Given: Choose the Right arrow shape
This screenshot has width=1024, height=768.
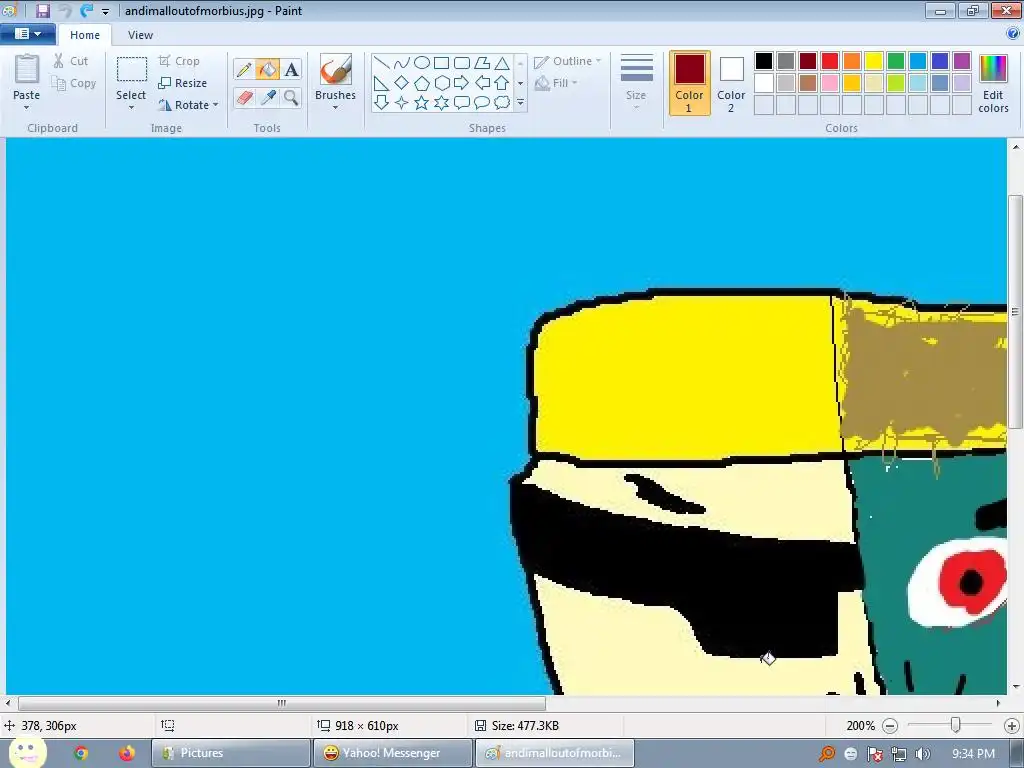Looking at the screenshot, I should tap(462, 83).
